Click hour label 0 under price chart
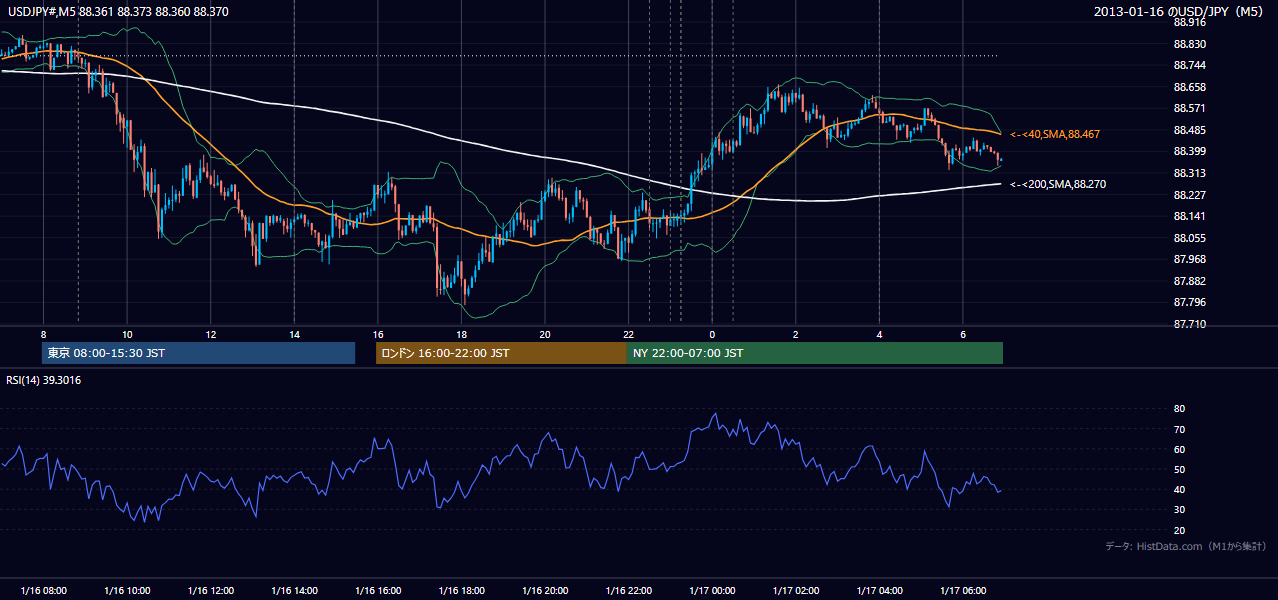The width and height of the screenshot is (1278, 600). tap(712, 334)
